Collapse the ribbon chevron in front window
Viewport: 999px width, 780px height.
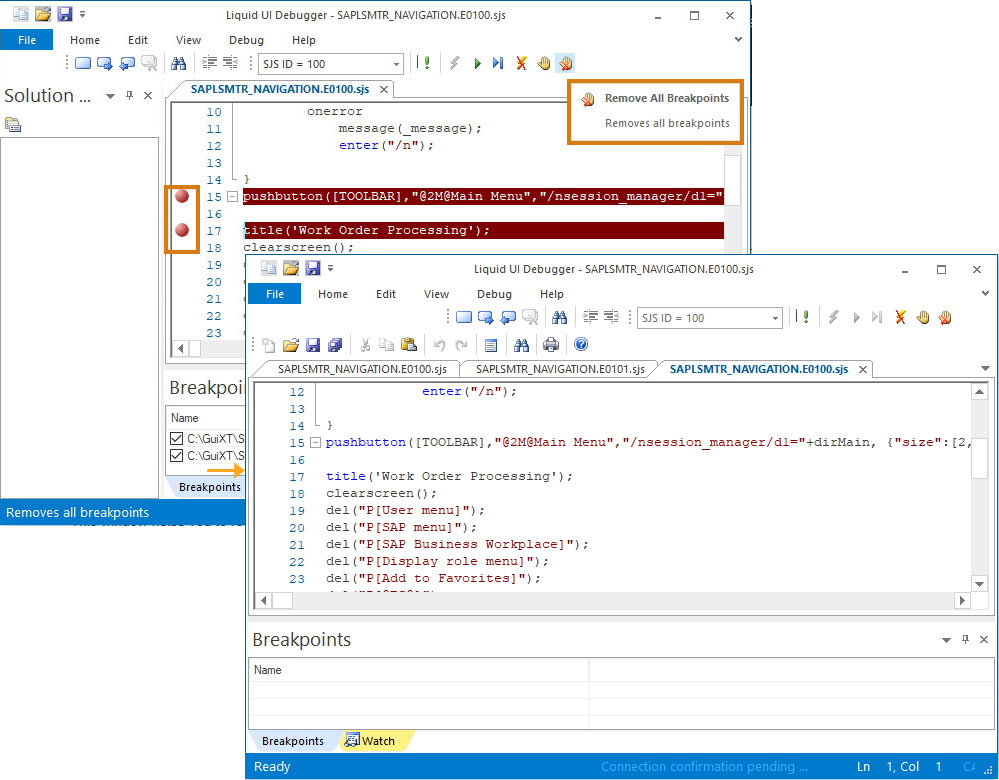click(986, 294)
